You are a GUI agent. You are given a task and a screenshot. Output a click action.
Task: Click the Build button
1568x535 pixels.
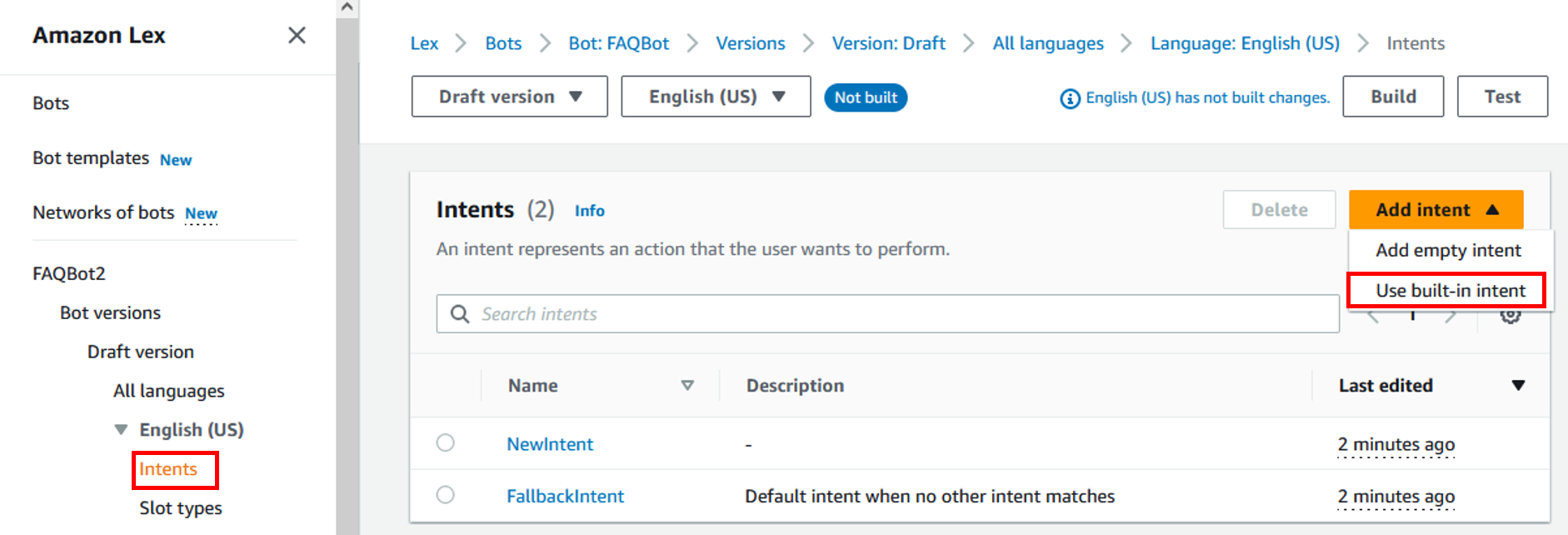point(1393,97)
